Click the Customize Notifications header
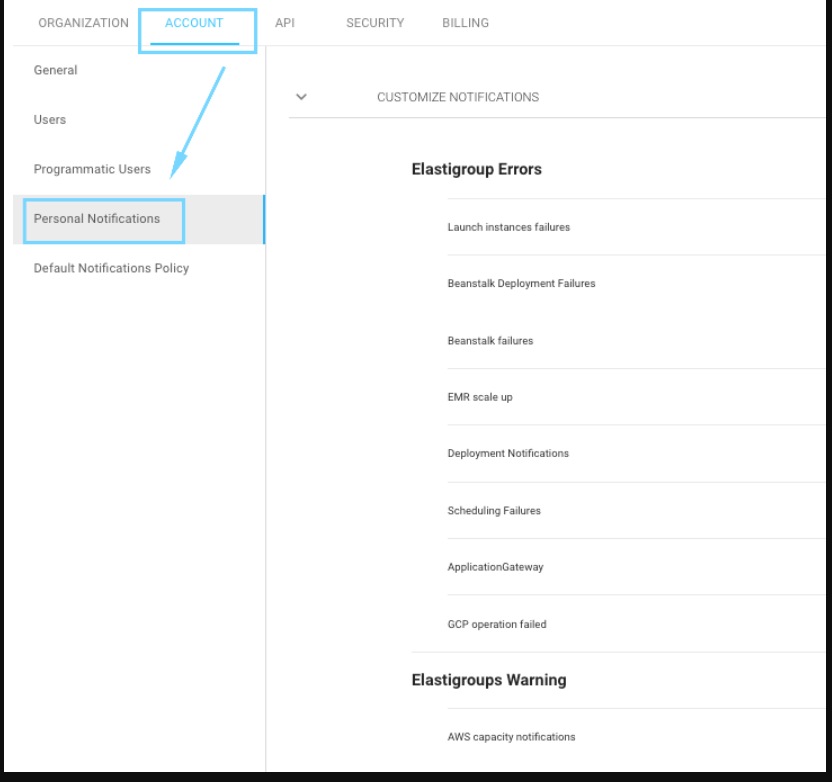The height and width of the screenshot is (782, 832). pyautogui.click(x=457, y=97)
